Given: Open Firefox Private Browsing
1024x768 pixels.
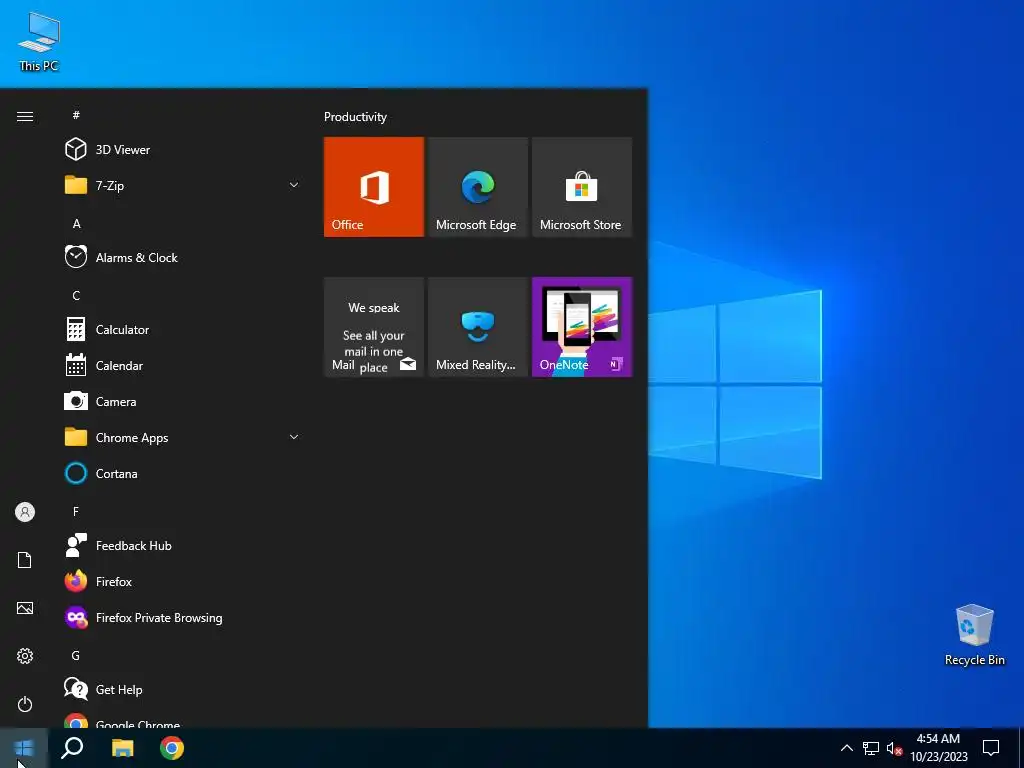Looking at the screenshot, I should (x=183, y=617).
